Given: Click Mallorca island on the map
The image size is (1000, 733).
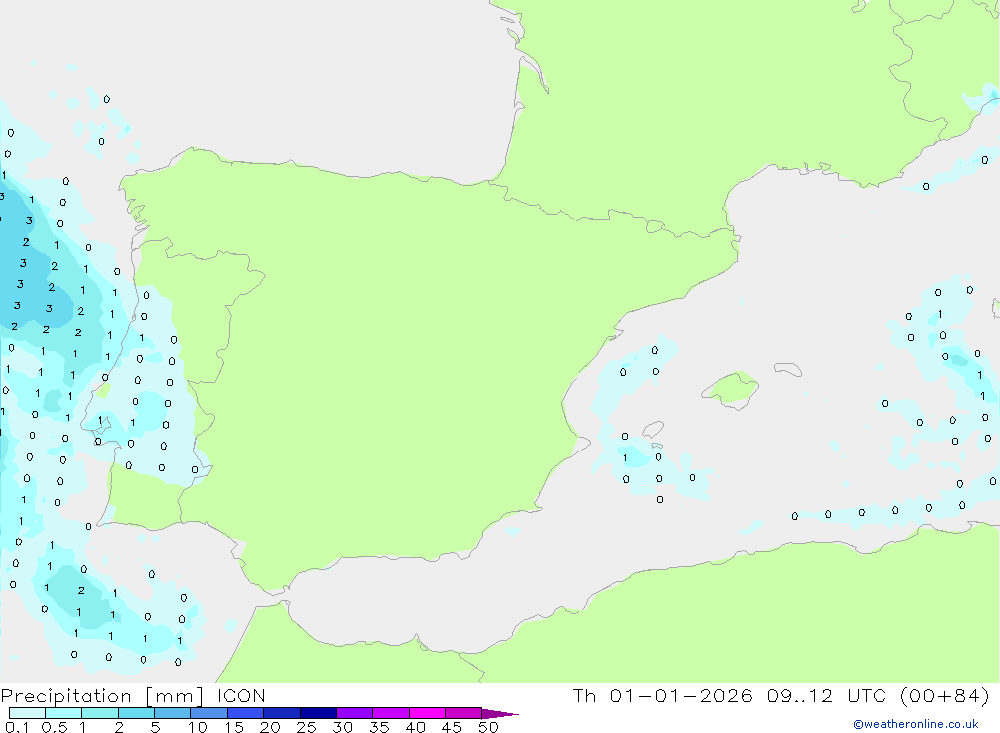Looking at the screenshot, I should tap(731, 389).
